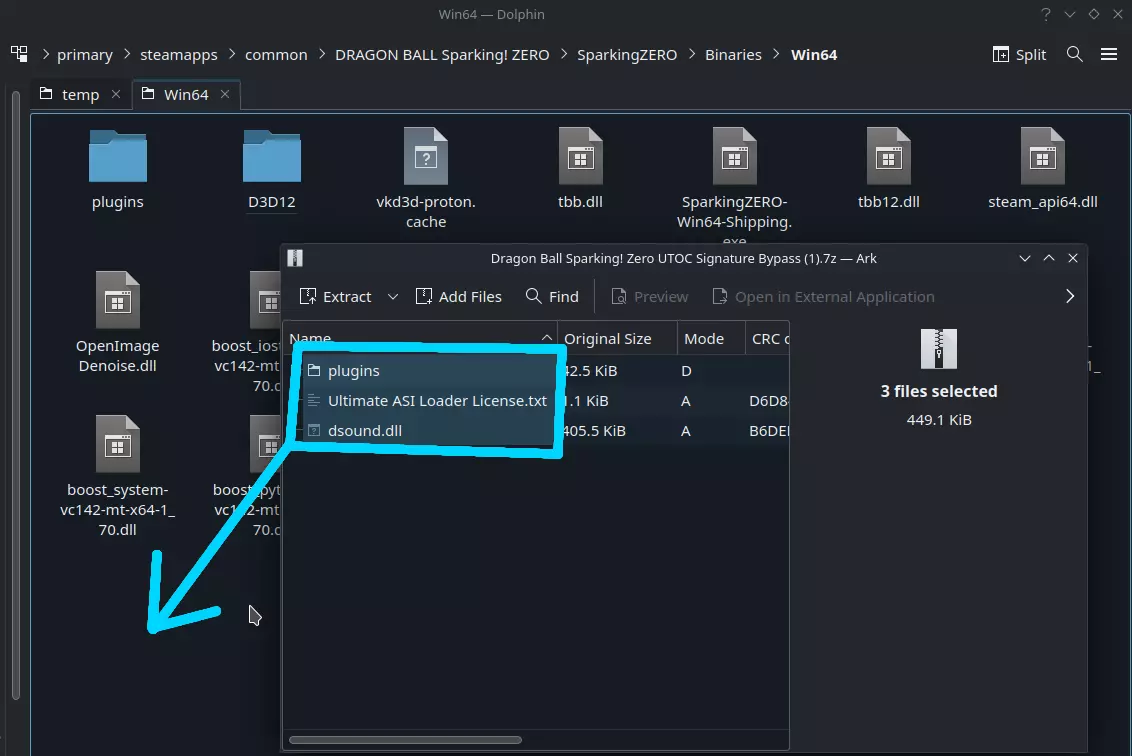The height and width of the screenshot is (756, 1132).
Task: Select the SparkingZERO-Win64-Shipping.exe file
Action: pos(734,156)
